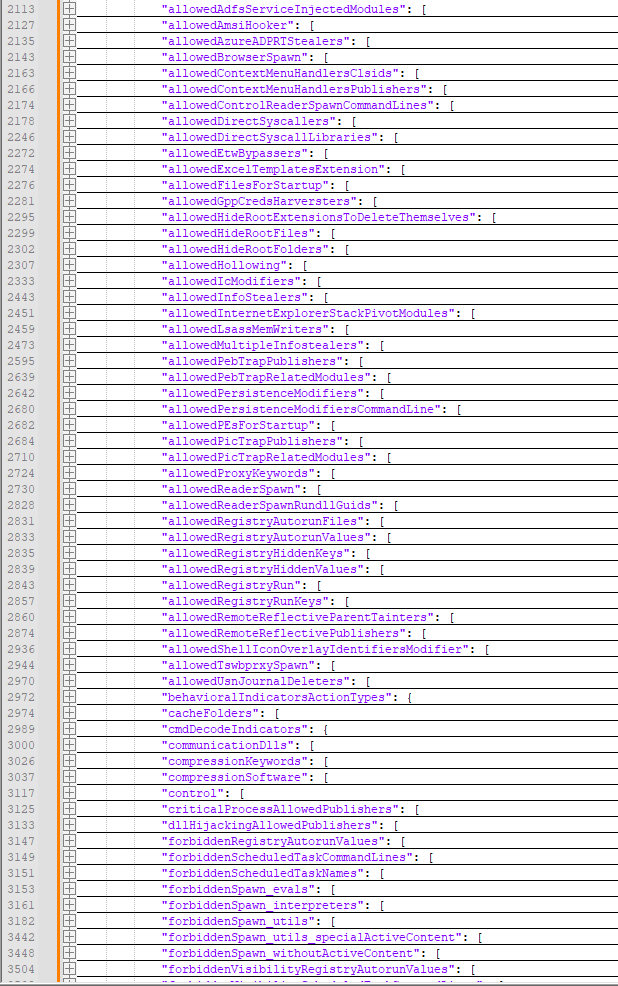Expand the allowedAmsiHooker array fold
618x986 pixels.
pyautogui.click(x=69, y=25)
